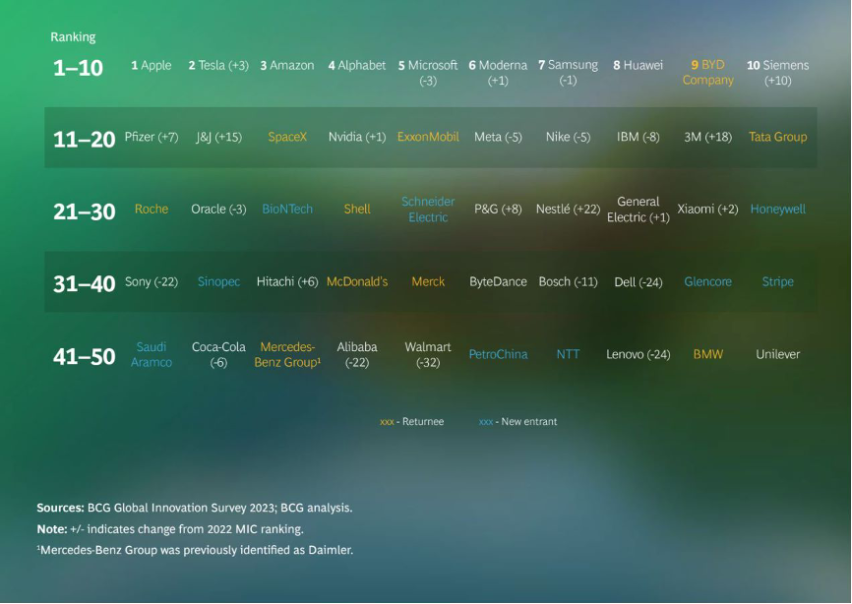Select 'Sinopec' entry

tap(218, 282)
